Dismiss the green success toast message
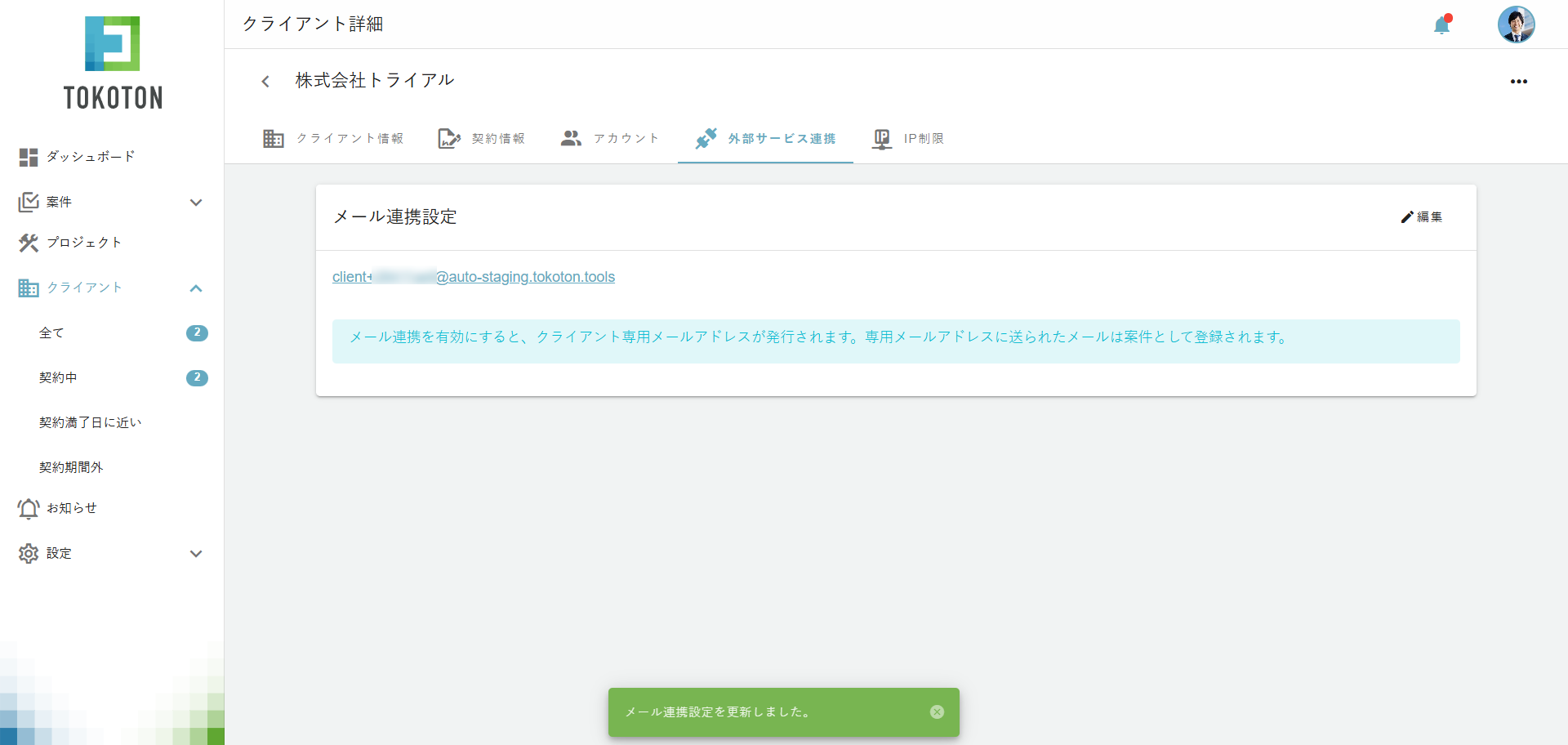The width and height of the screenshot is (1568, 745). [x=936, y=712]
